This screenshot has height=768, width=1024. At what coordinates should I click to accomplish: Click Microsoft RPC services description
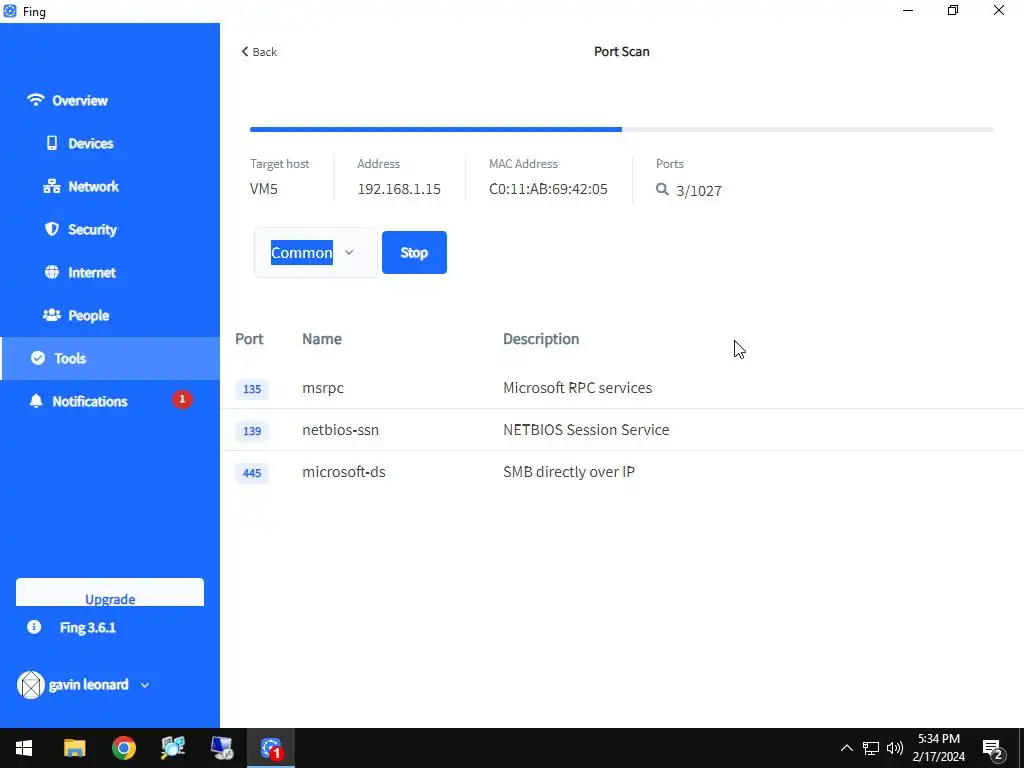click(577, 388)
